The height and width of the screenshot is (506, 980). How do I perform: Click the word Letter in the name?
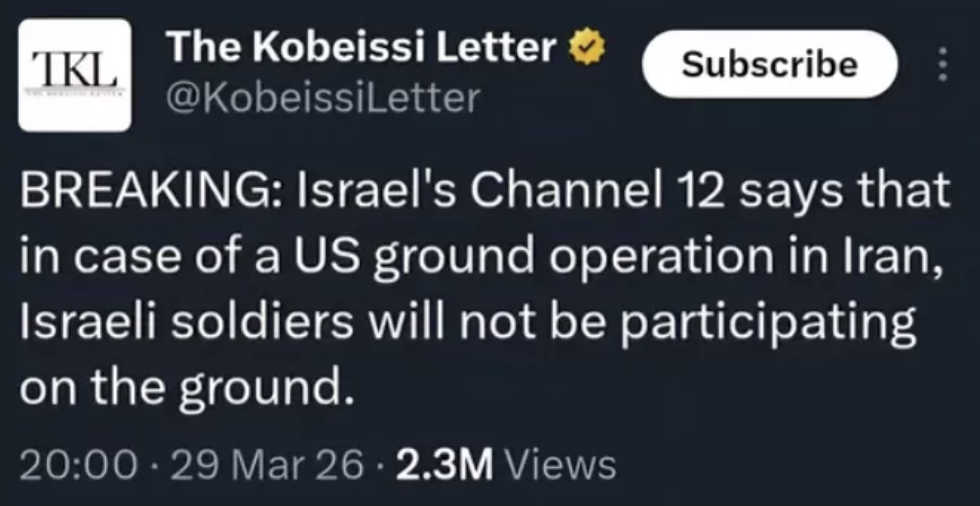tap(498, 46)
